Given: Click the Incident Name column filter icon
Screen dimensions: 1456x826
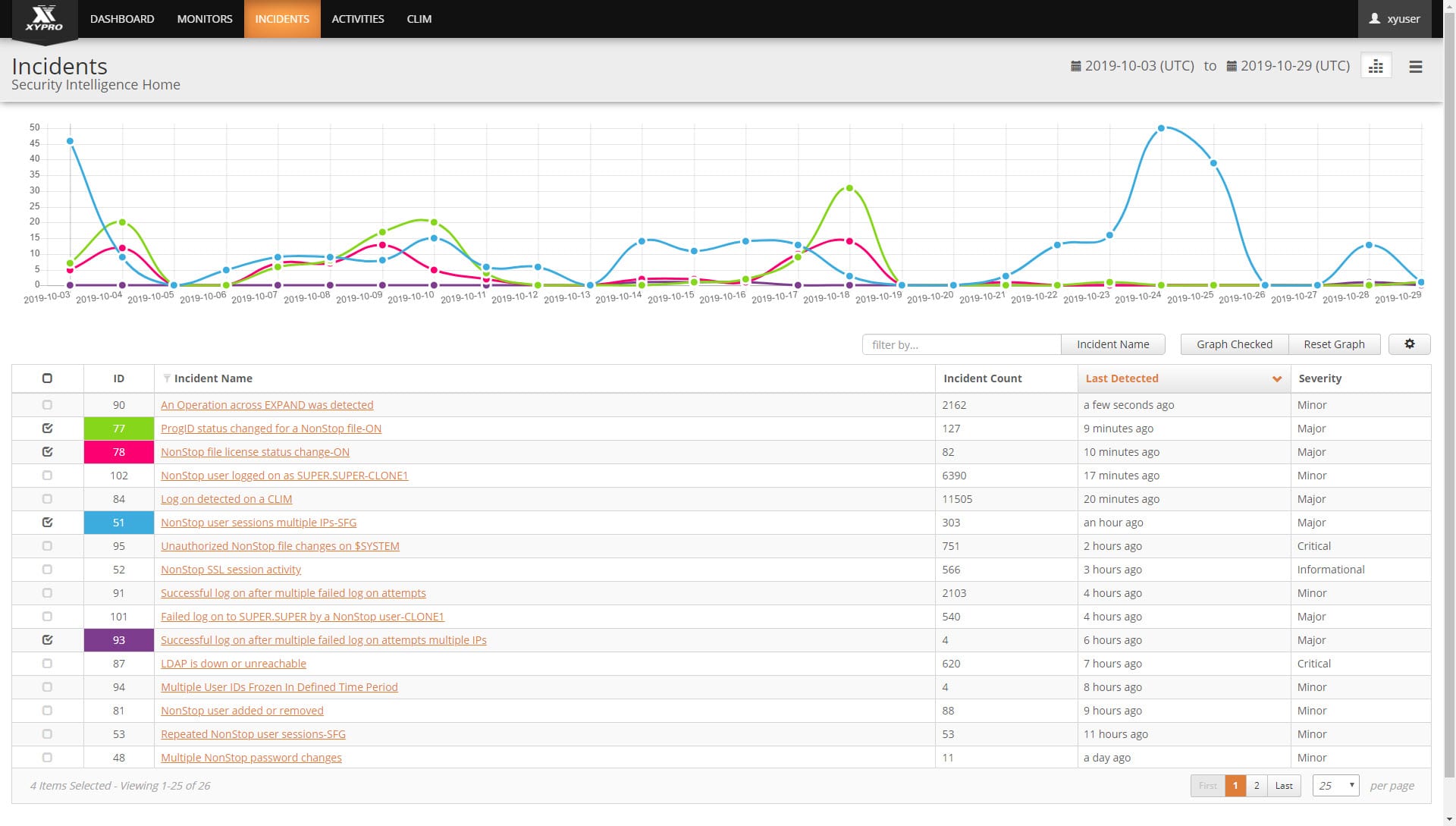Looking at the screenshot, I should point(167,378).
